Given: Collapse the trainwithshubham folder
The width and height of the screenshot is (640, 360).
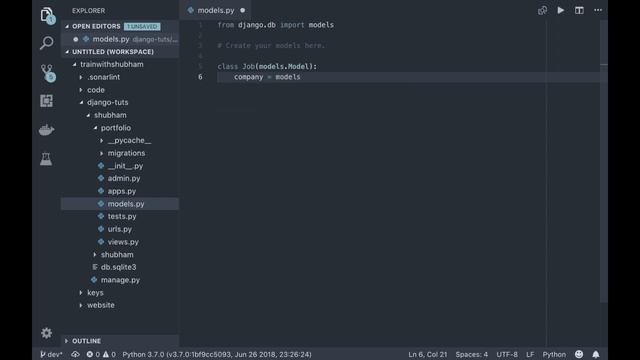Looking at the screenshot, I should coord(74,64).
